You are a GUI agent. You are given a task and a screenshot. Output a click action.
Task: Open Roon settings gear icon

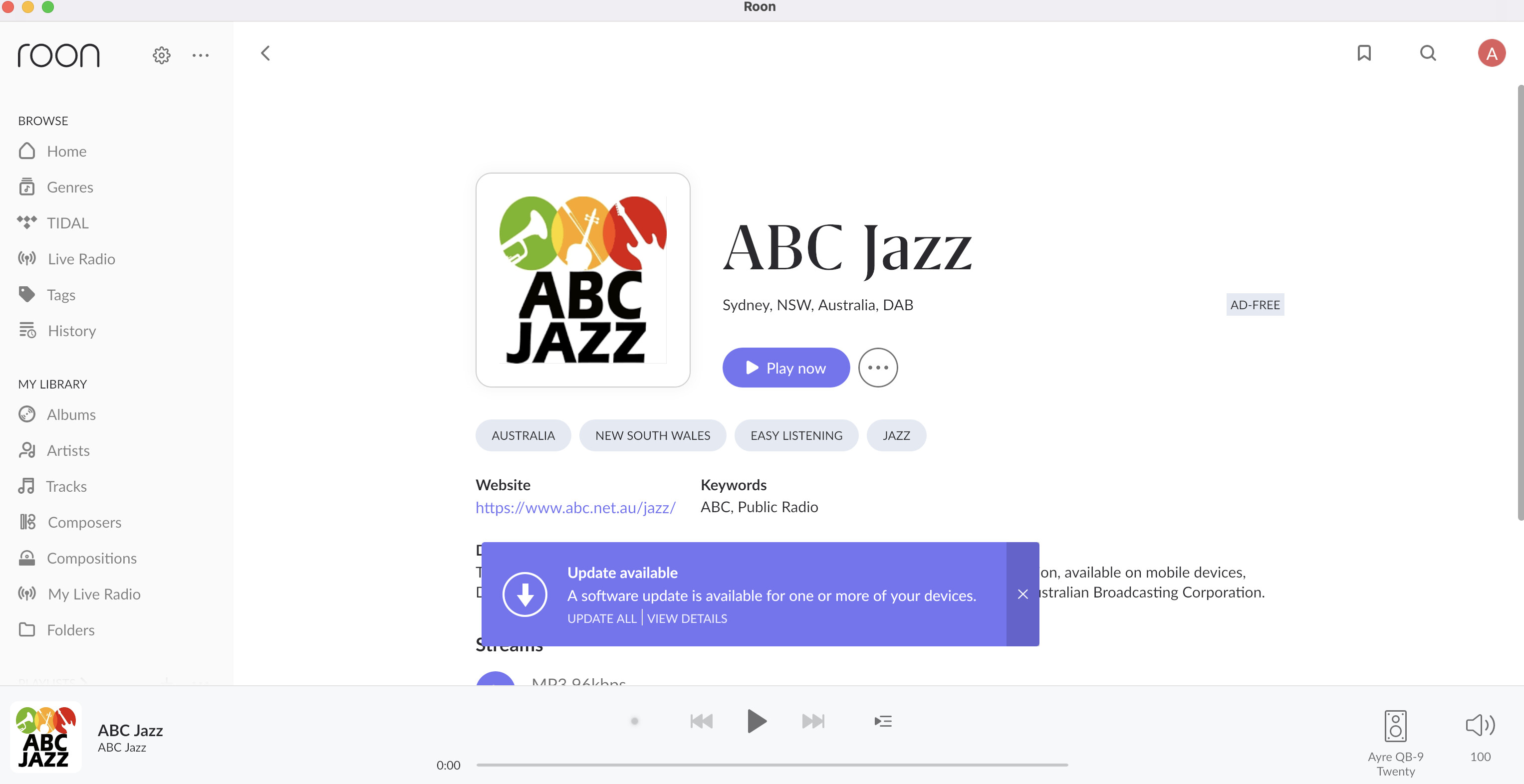tap(161, 55)
